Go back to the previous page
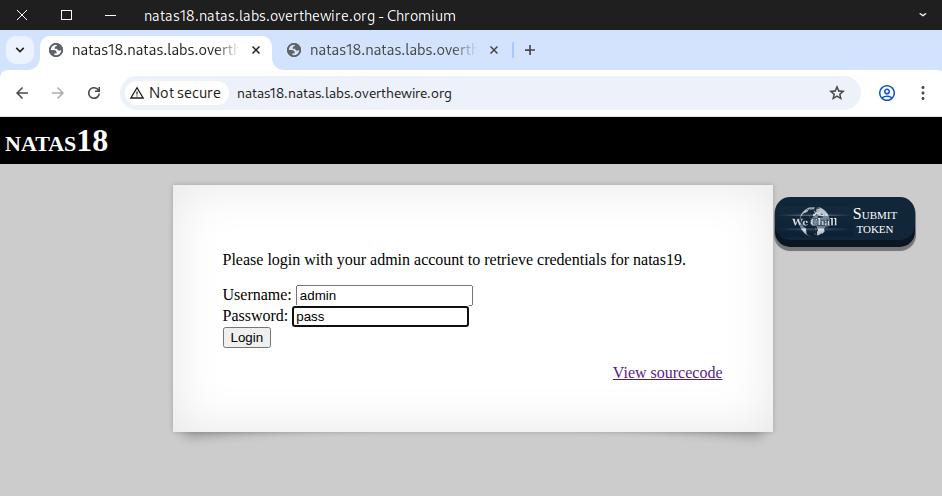 tap(22, 93)
